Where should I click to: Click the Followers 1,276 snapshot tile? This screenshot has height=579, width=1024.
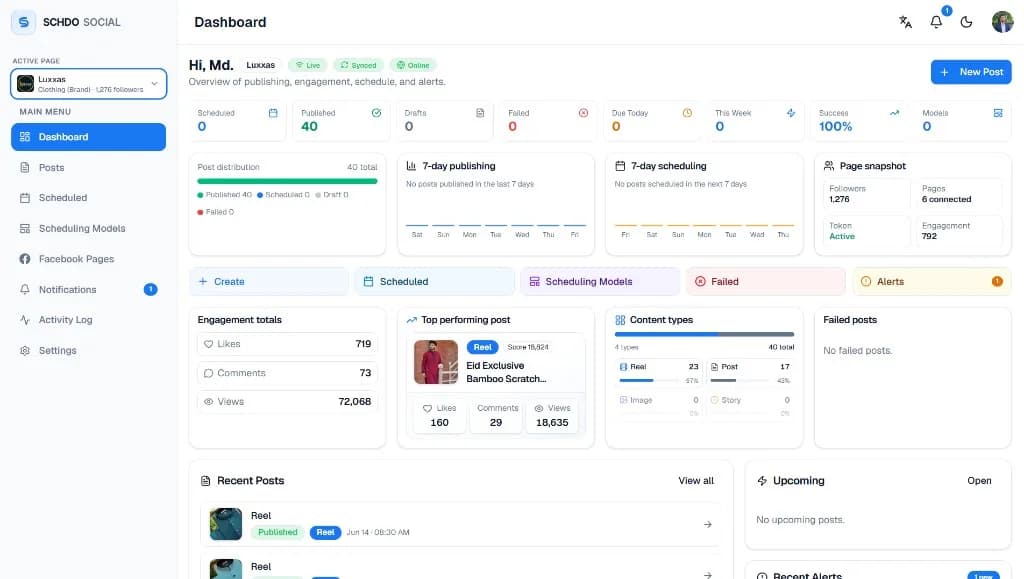(866, 194)
